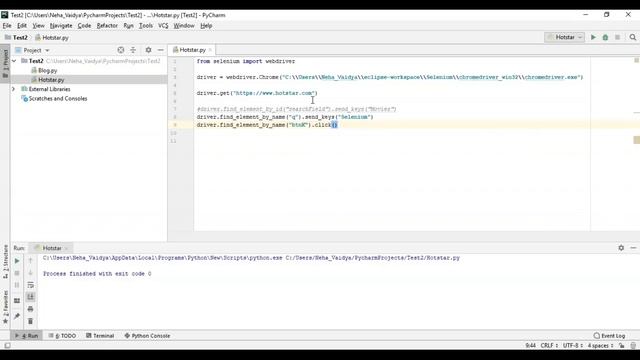This screenshot has height=360, width=640.
Task: Open Project view dropdown
Action: tap(32, 50)
